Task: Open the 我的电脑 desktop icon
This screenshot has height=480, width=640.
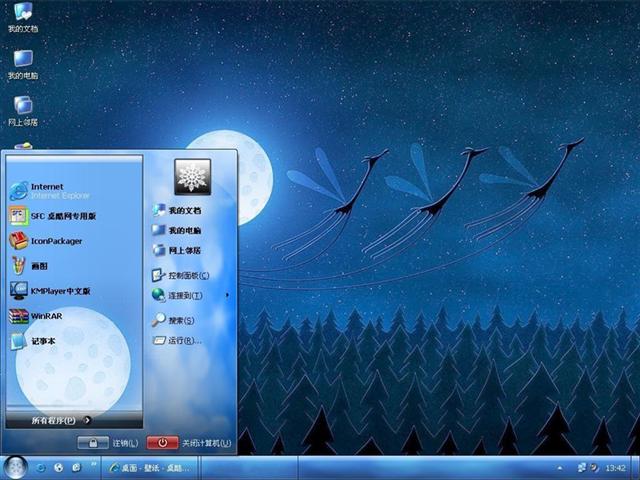Action: tap(23, 64)
